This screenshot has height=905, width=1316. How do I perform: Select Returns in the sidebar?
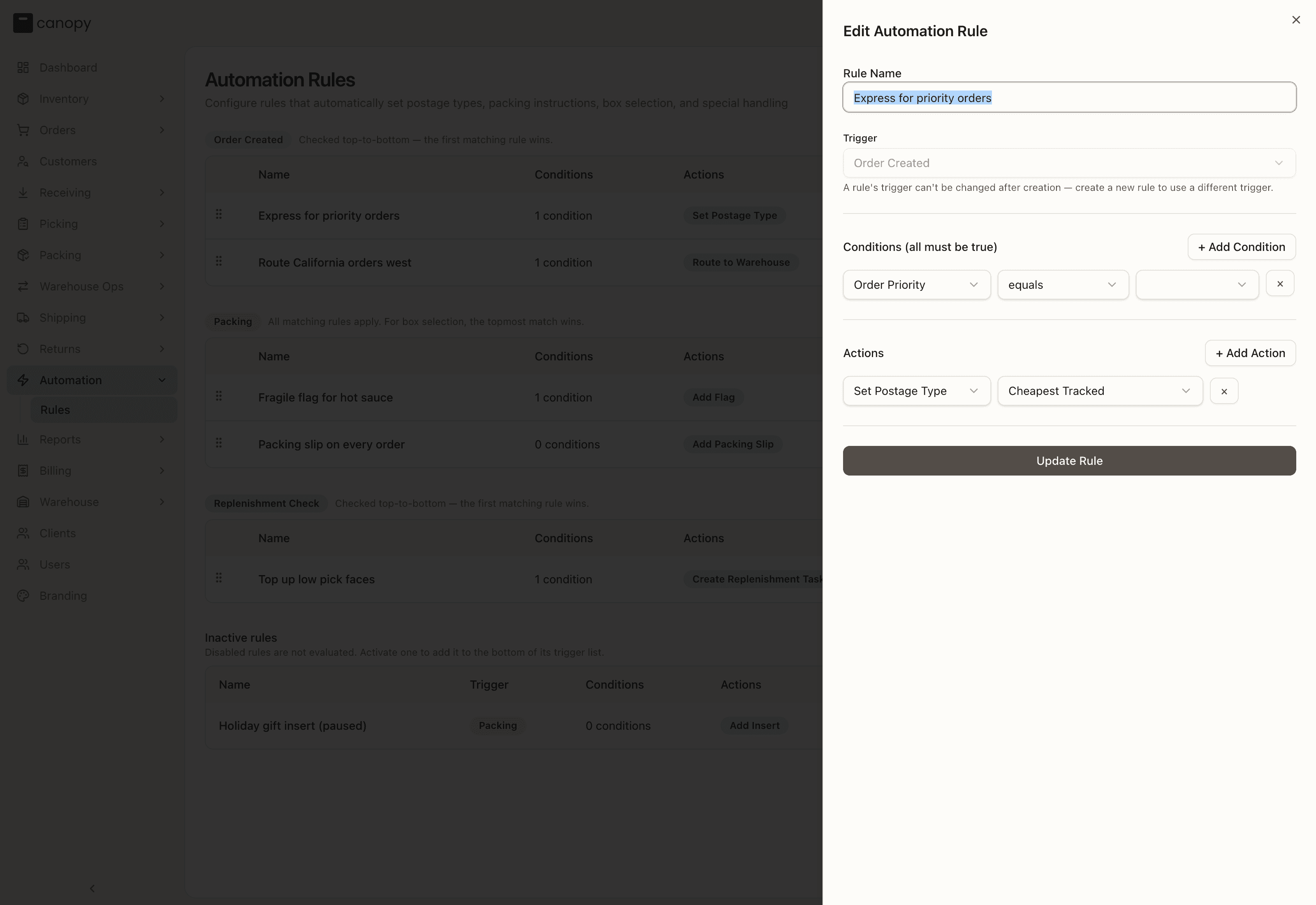tap(92, 349)
